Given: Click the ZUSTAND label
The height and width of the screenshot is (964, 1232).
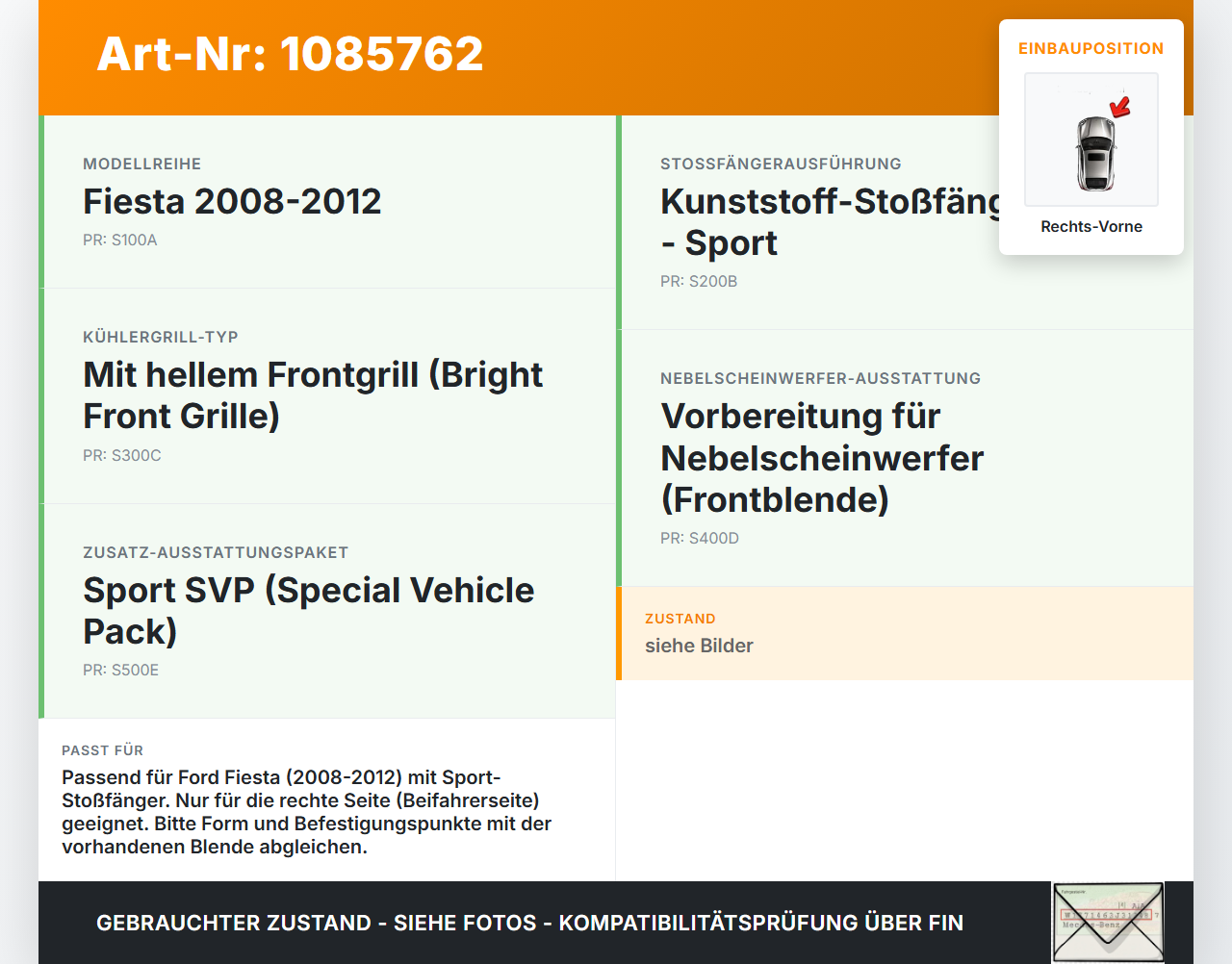Looking at the screenshot, I should pos(680,620).
